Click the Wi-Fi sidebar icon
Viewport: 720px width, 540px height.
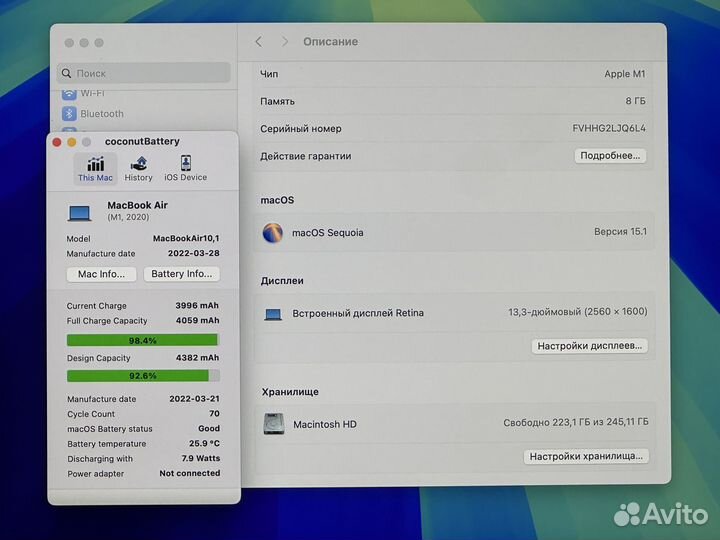click(x=69, y=94)
